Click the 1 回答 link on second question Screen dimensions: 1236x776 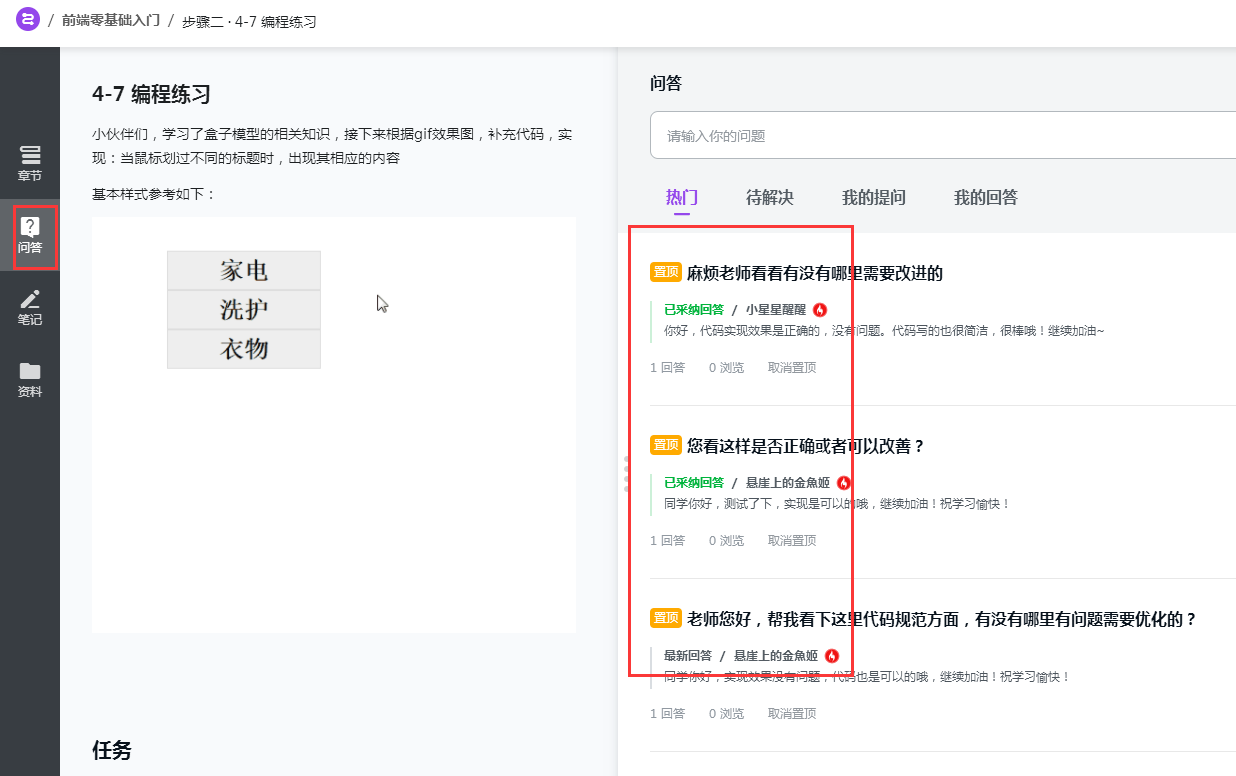coord(668,539)
